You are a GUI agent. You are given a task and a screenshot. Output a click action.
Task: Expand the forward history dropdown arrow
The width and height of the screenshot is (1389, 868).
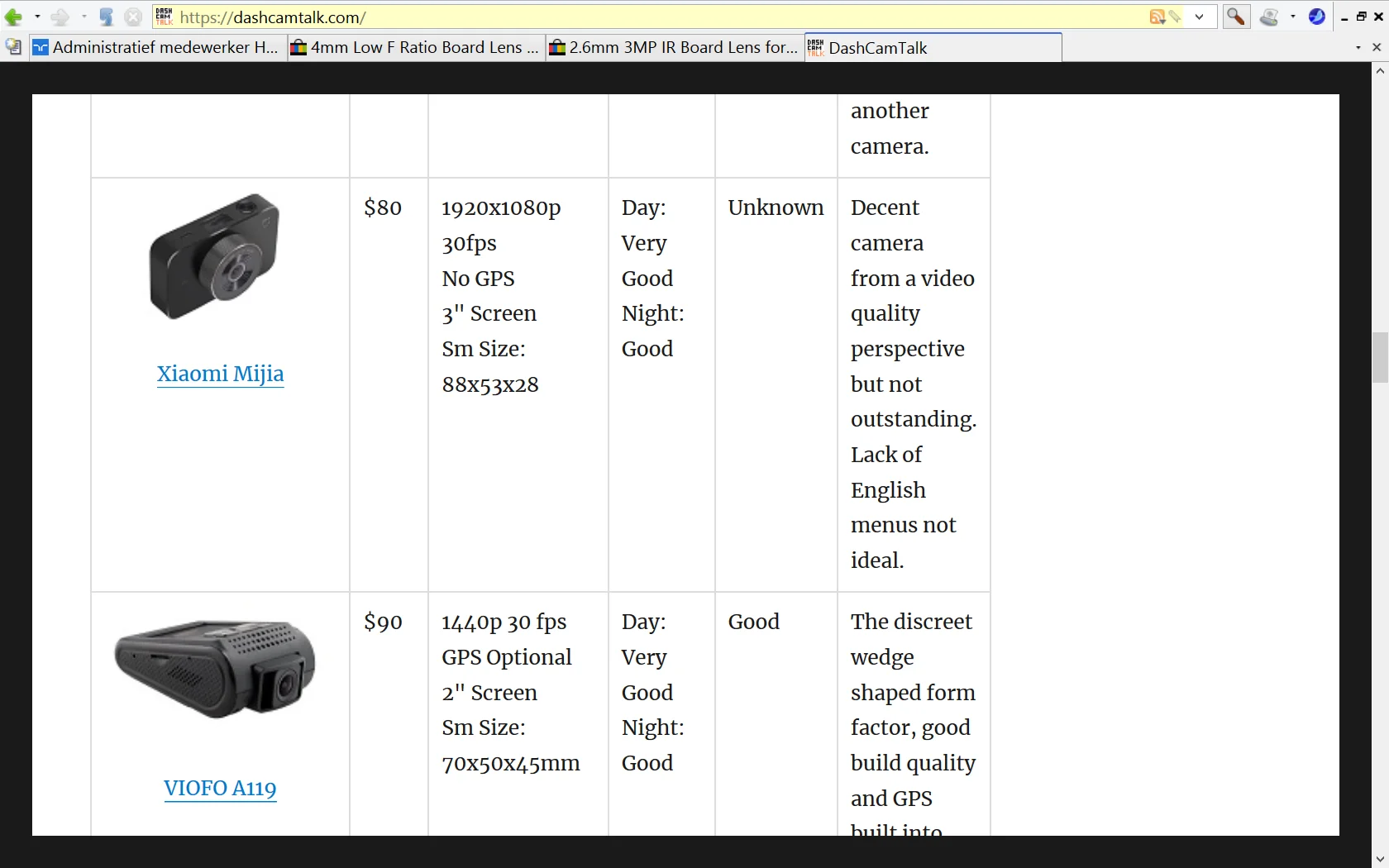(84, 17)
